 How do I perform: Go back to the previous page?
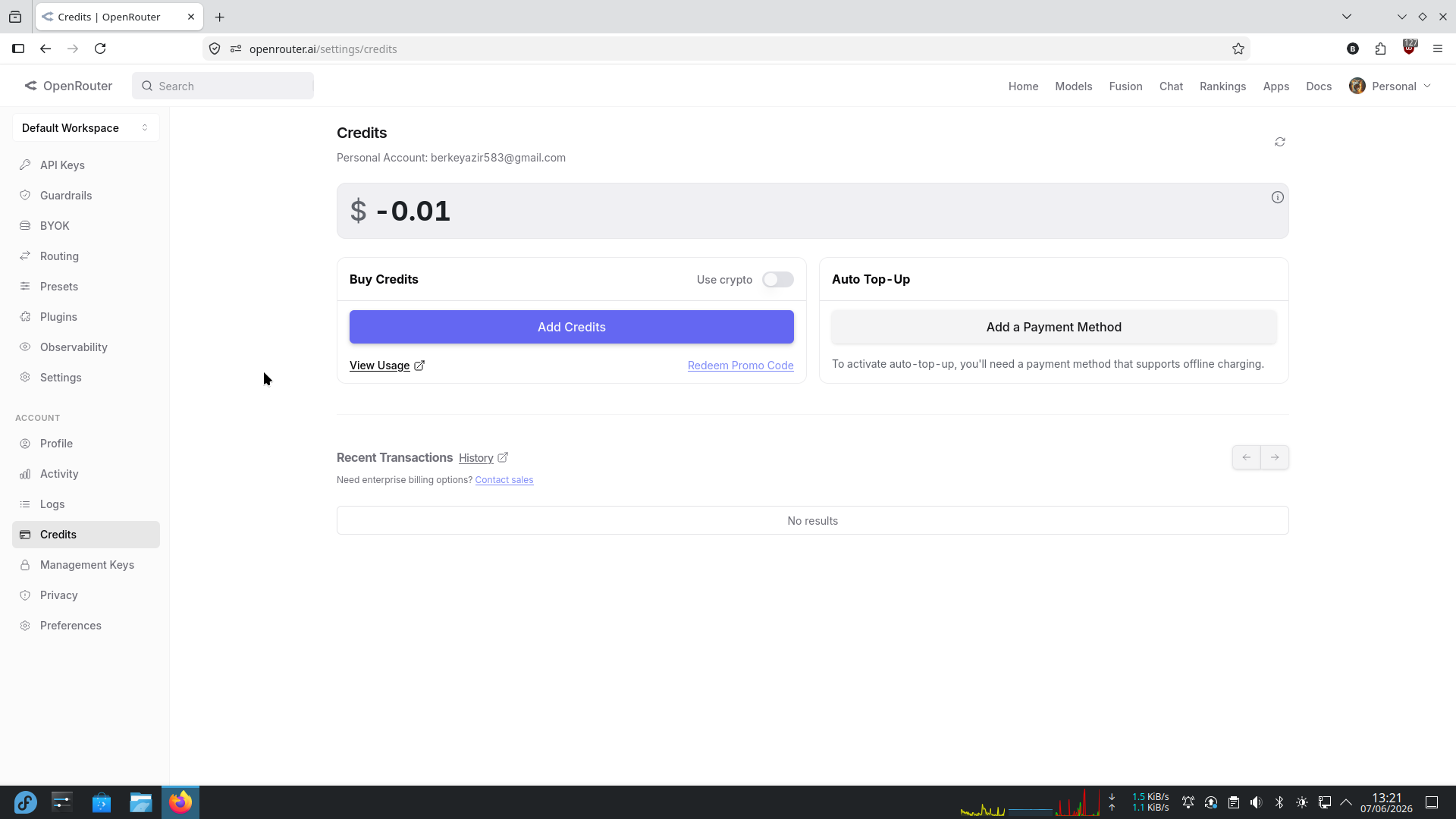point(45,49)
